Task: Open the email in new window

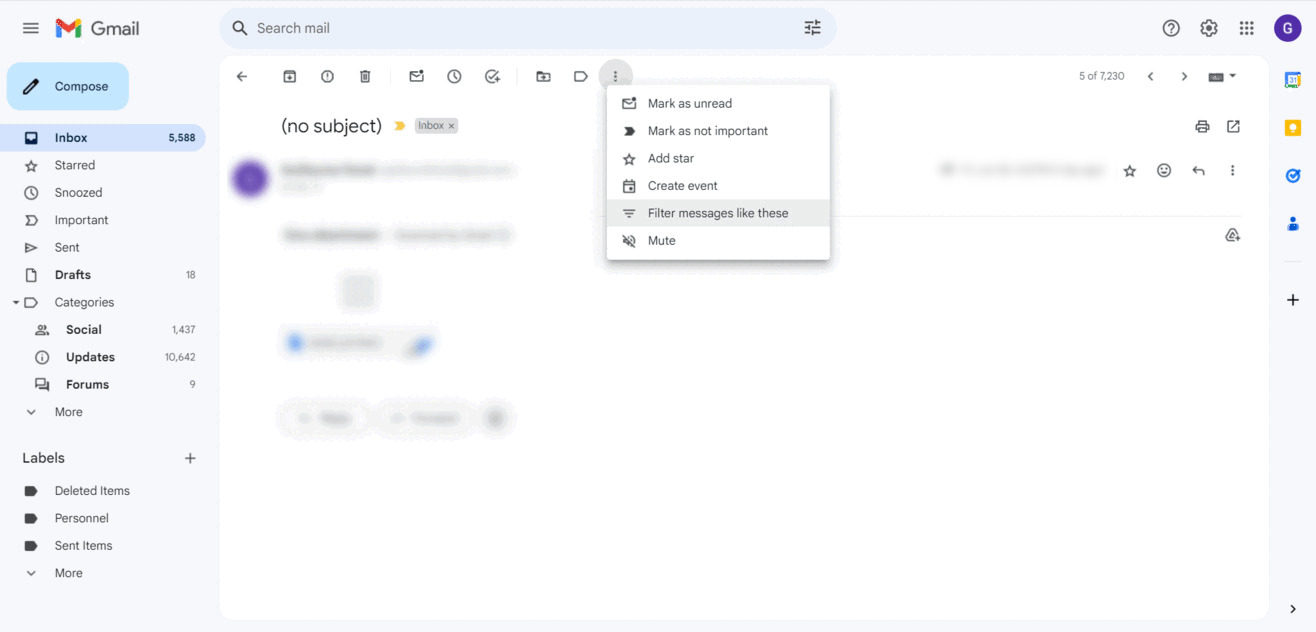Action: coord(1233,126)
